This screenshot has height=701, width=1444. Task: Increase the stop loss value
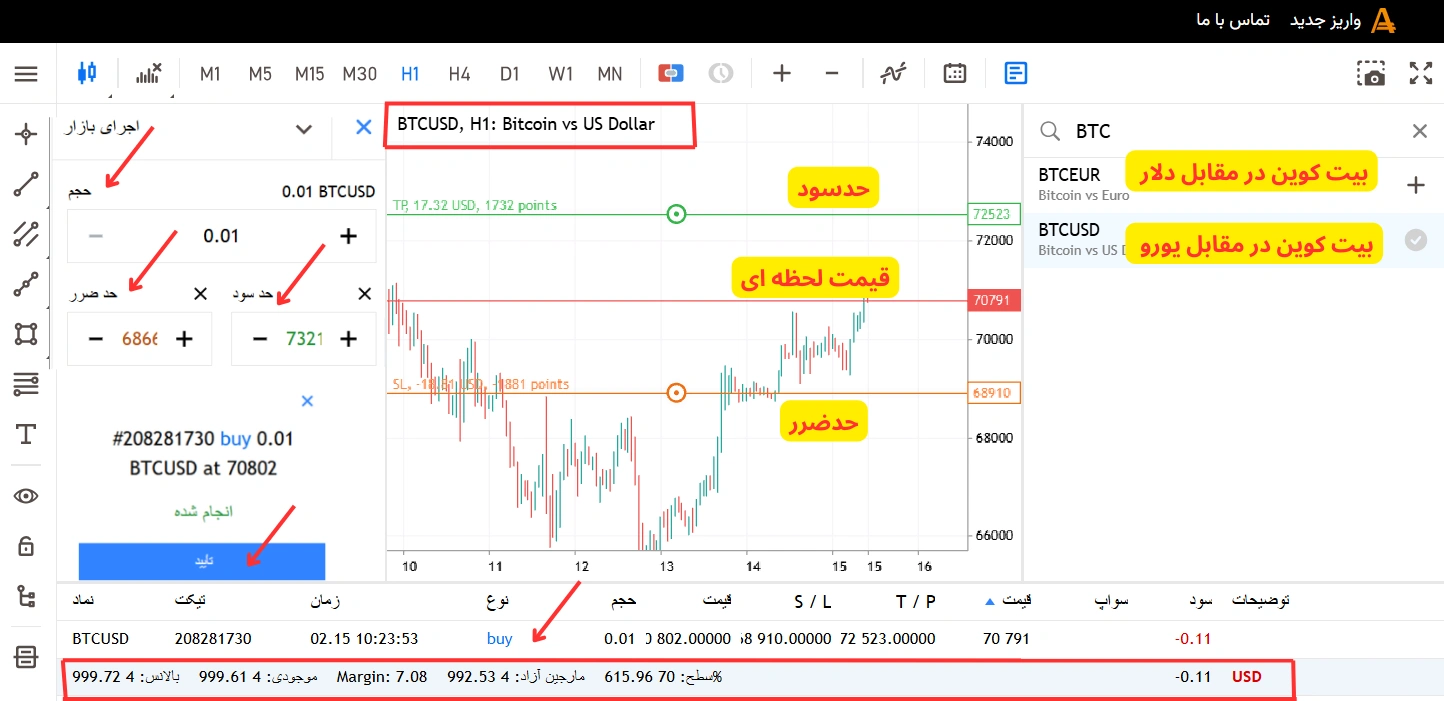pos(184,338)
